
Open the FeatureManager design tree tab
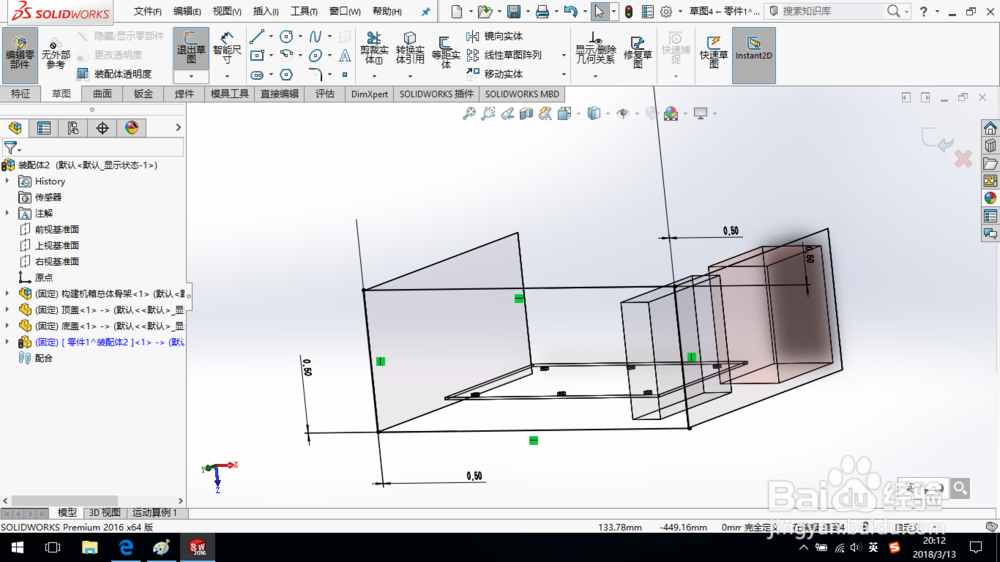(x=15, y=128)
